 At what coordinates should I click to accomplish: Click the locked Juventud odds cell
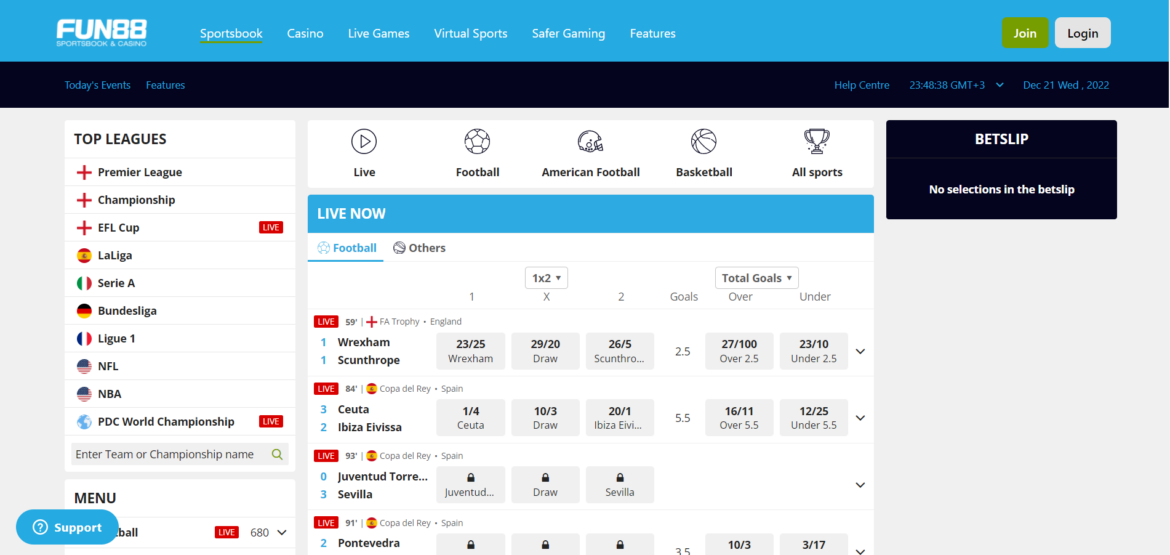(471, 485)
